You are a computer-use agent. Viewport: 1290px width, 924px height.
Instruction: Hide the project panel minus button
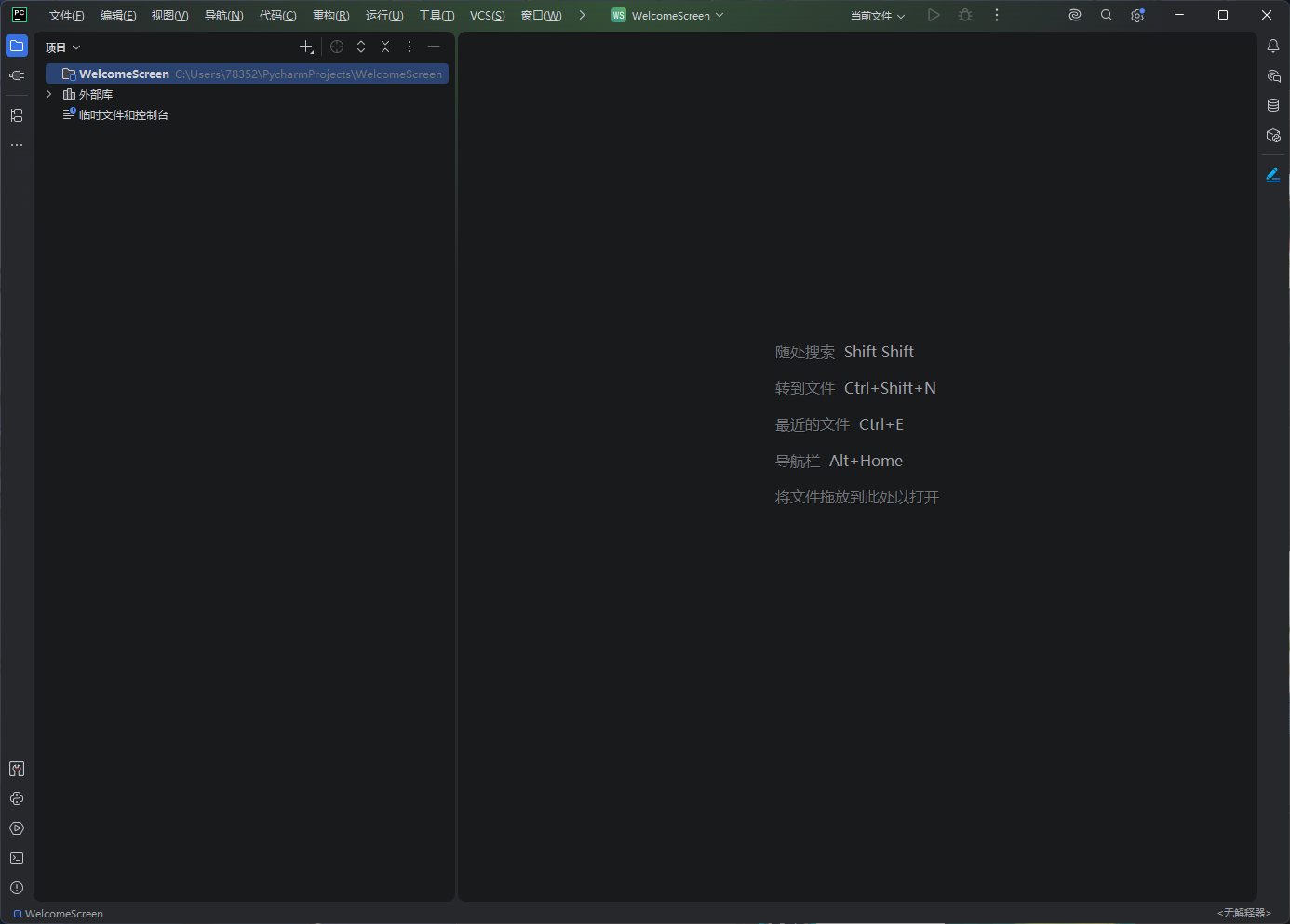[x=434, y=47]
